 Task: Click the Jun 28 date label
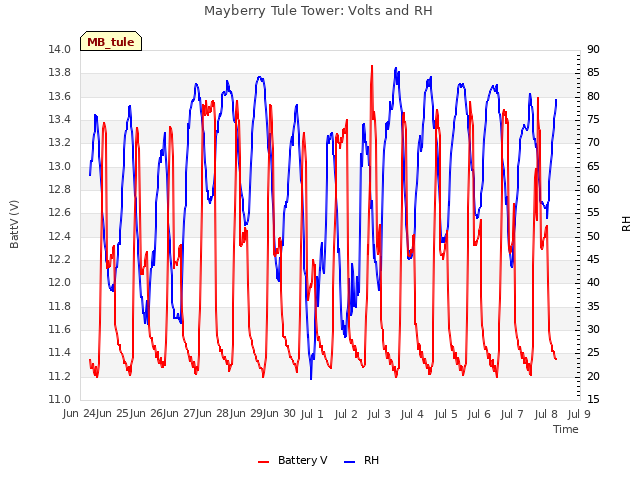click(x=213, y=414)
